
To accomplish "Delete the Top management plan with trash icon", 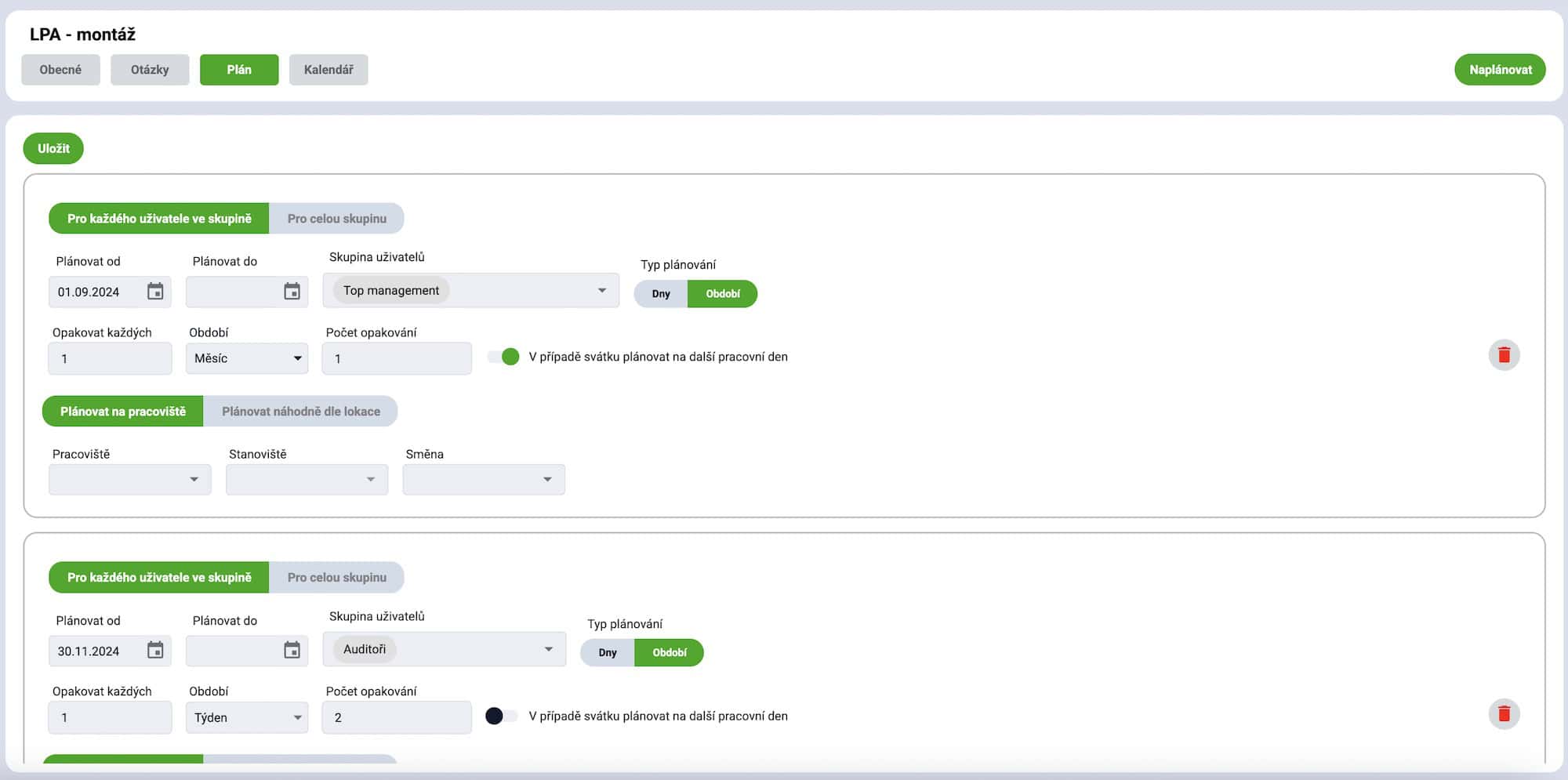I will 1504,355.
